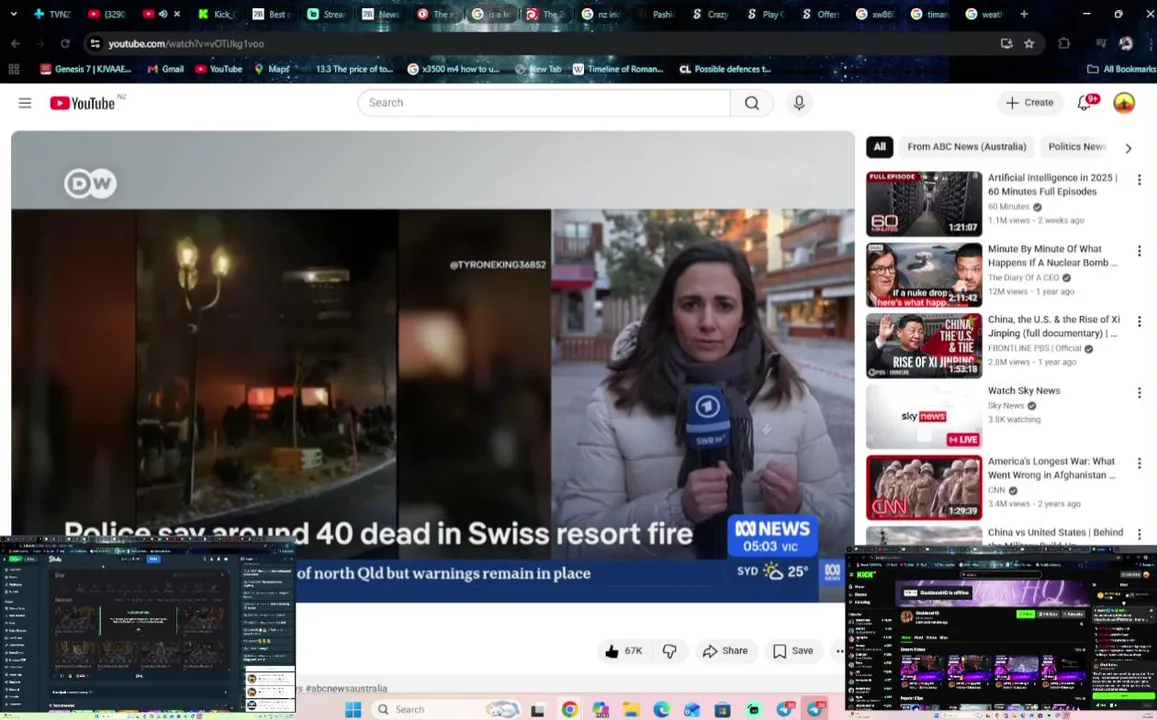Open Sky News LIVE thumbnail

pos(924,416)
